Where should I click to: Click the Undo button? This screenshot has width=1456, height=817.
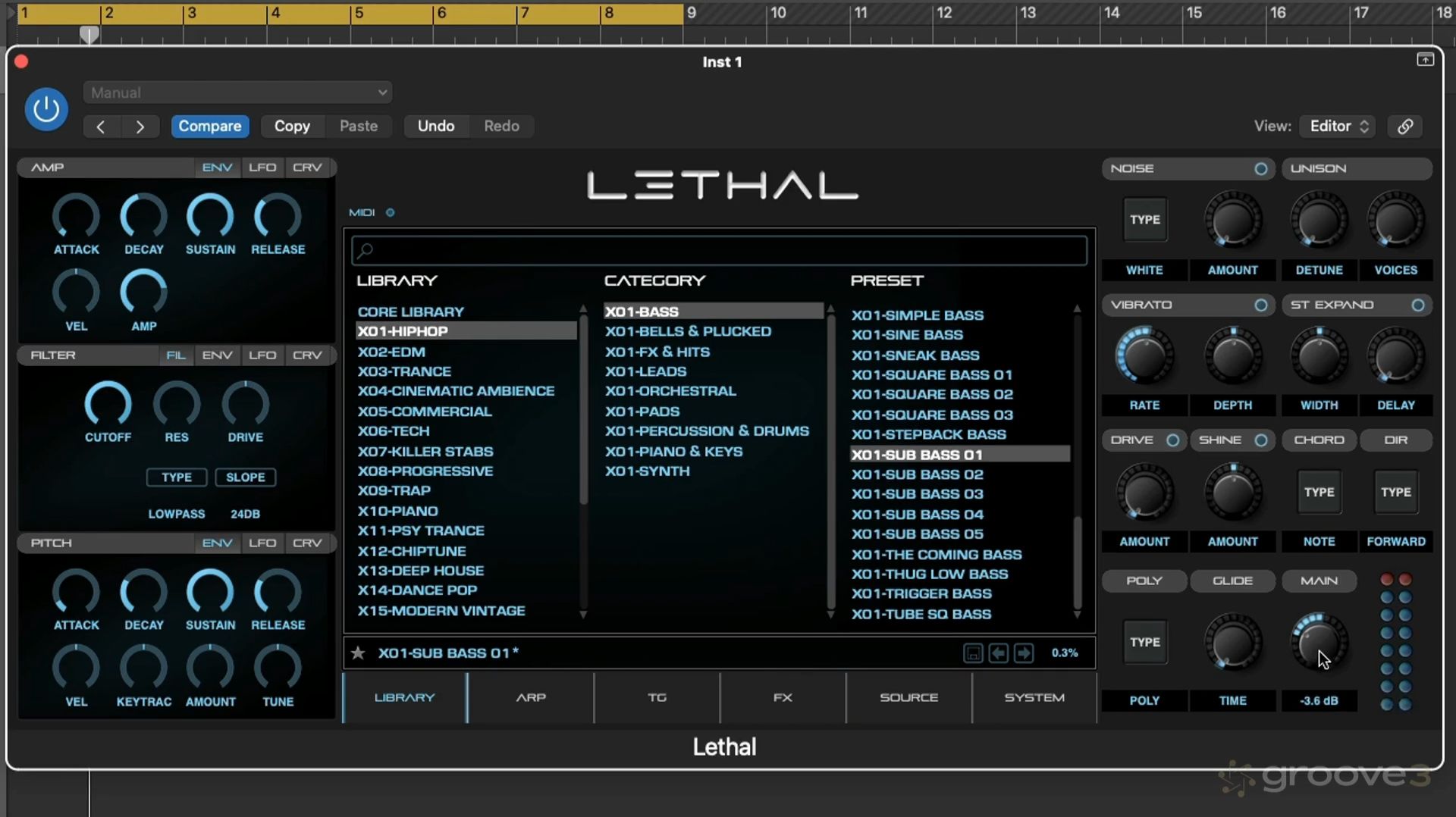tap(436, 127)
